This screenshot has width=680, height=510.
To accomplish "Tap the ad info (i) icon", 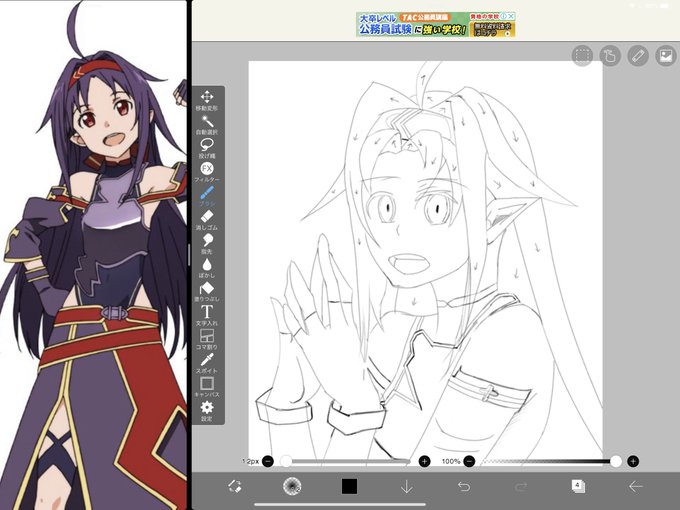I will pyautogui.click(x=504, y=16).
